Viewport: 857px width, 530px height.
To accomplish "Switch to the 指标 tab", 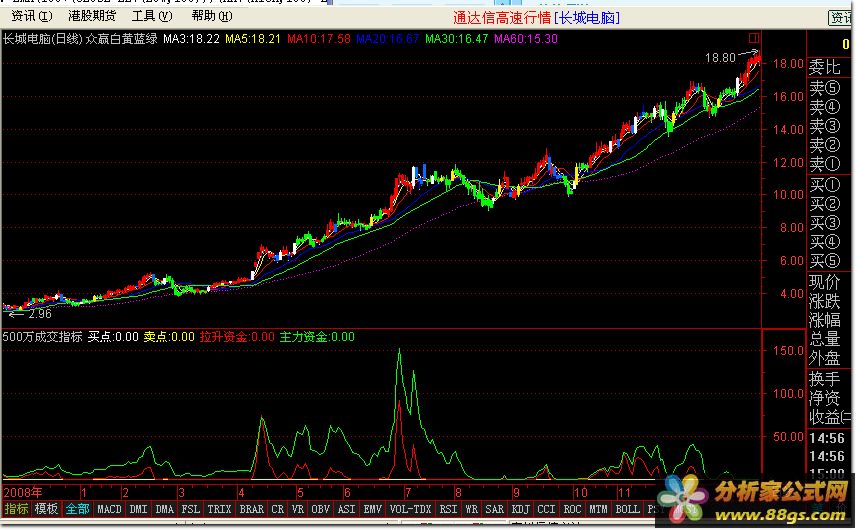I will 16,509.
